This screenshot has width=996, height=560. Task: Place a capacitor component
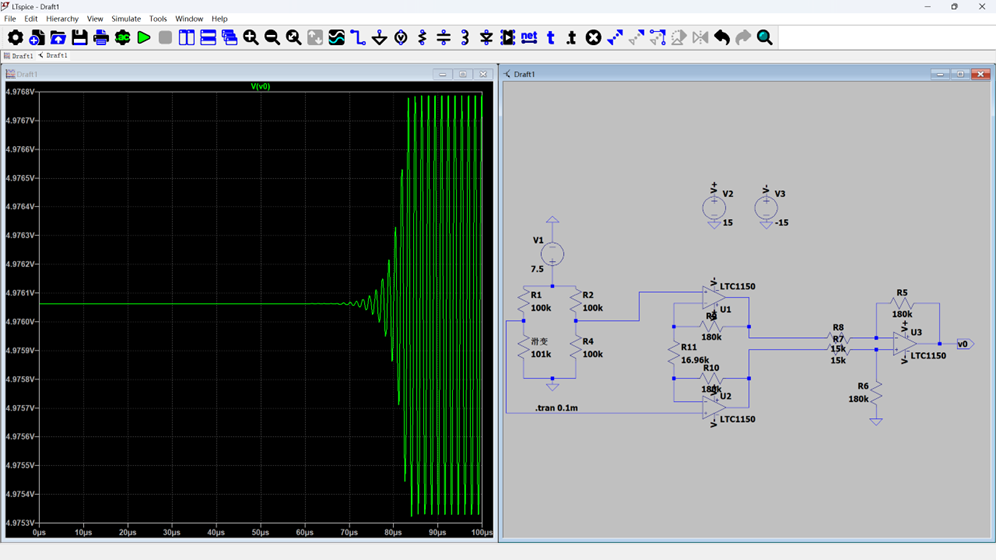(x=443, y=37)
